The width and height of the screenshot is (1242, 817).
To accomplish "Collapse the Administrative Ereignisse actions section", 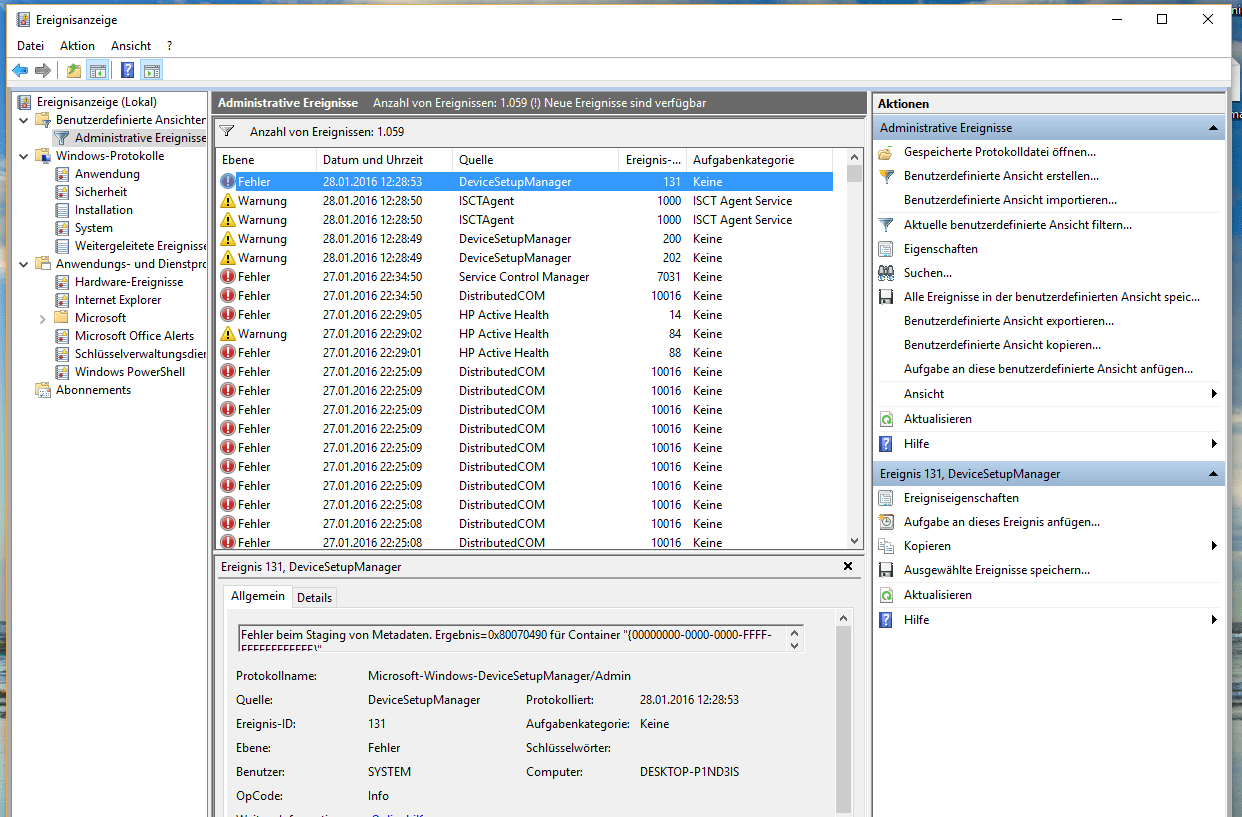I will (1213, 128).
